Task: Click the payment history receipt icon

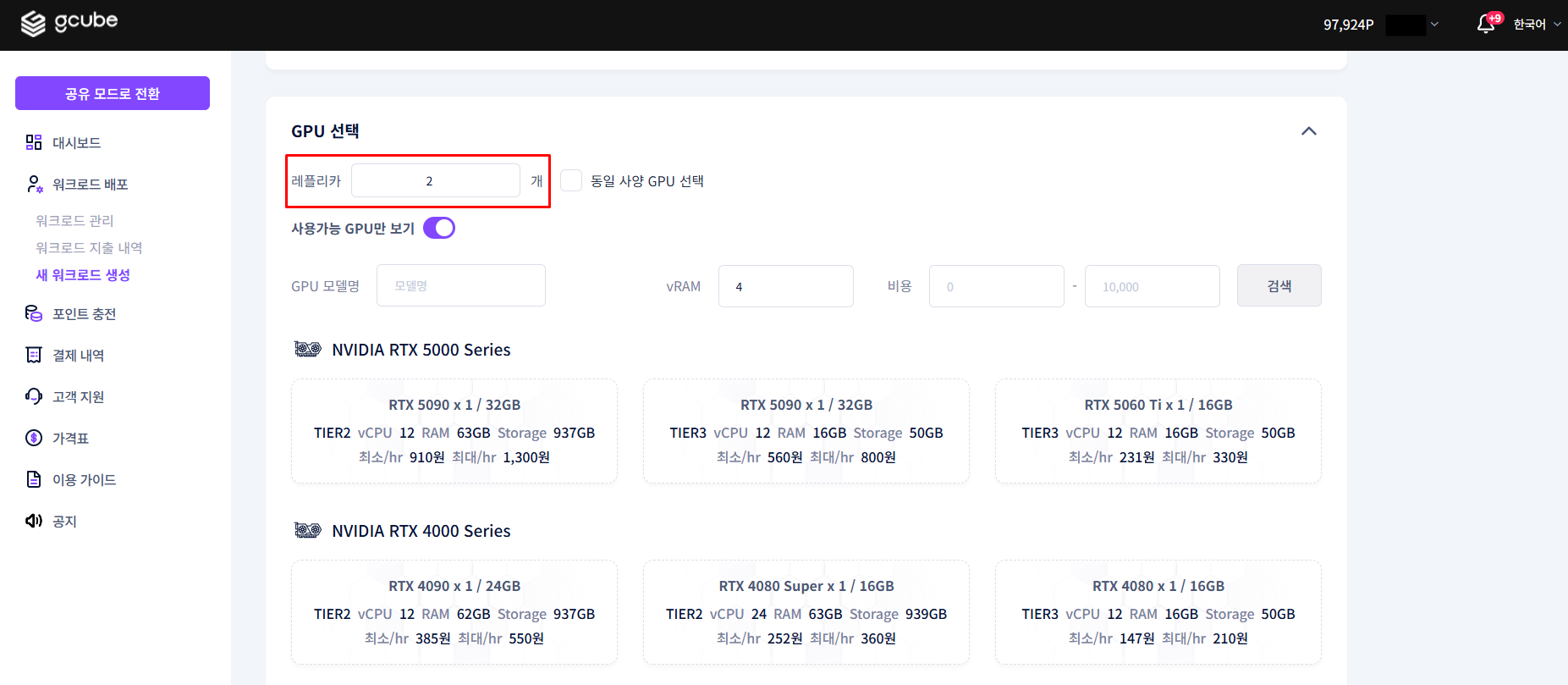Action: 34,355
